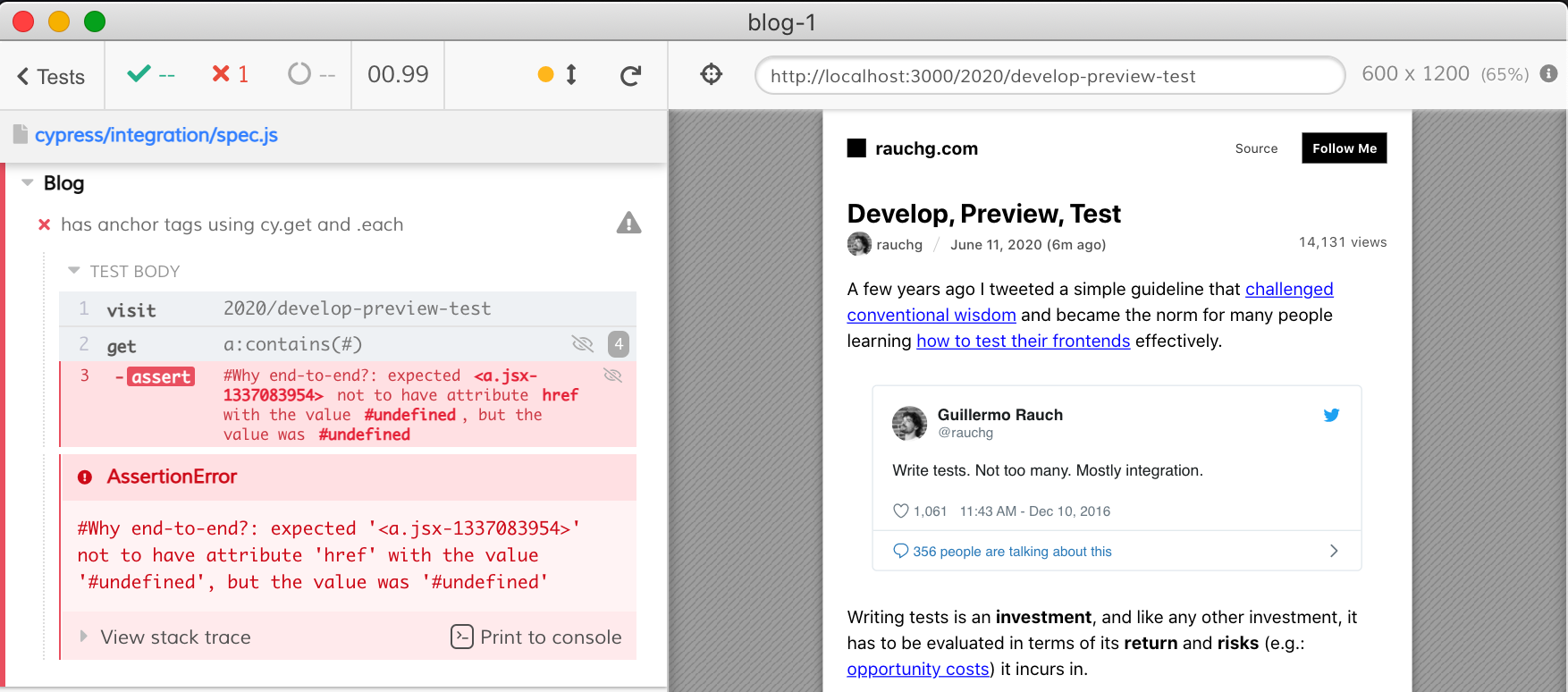This screenshot has width=1568, height=692.
Task: Click the Guillermo Rauch name in tweet
Action: (1000, 415)
